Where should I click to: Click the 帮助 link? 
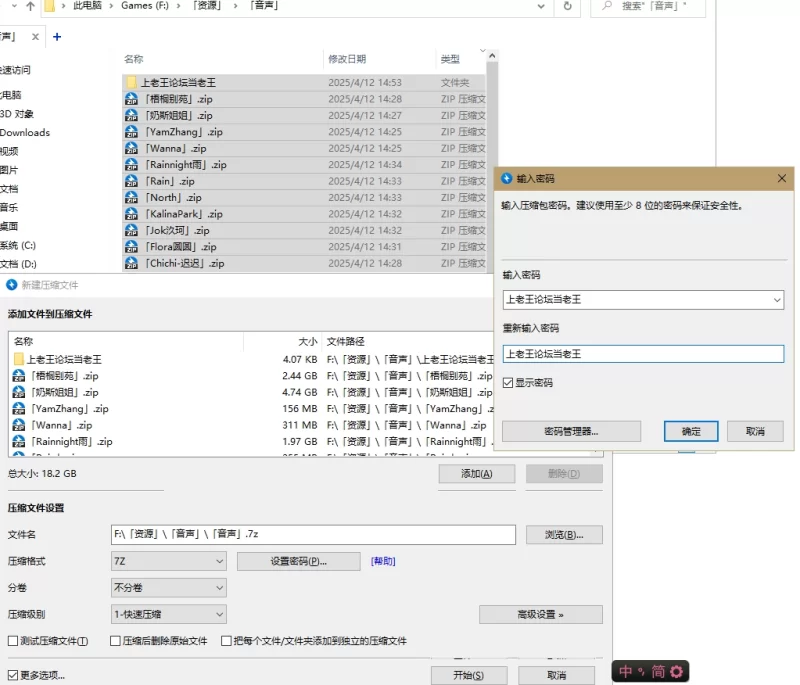(383, 562)
